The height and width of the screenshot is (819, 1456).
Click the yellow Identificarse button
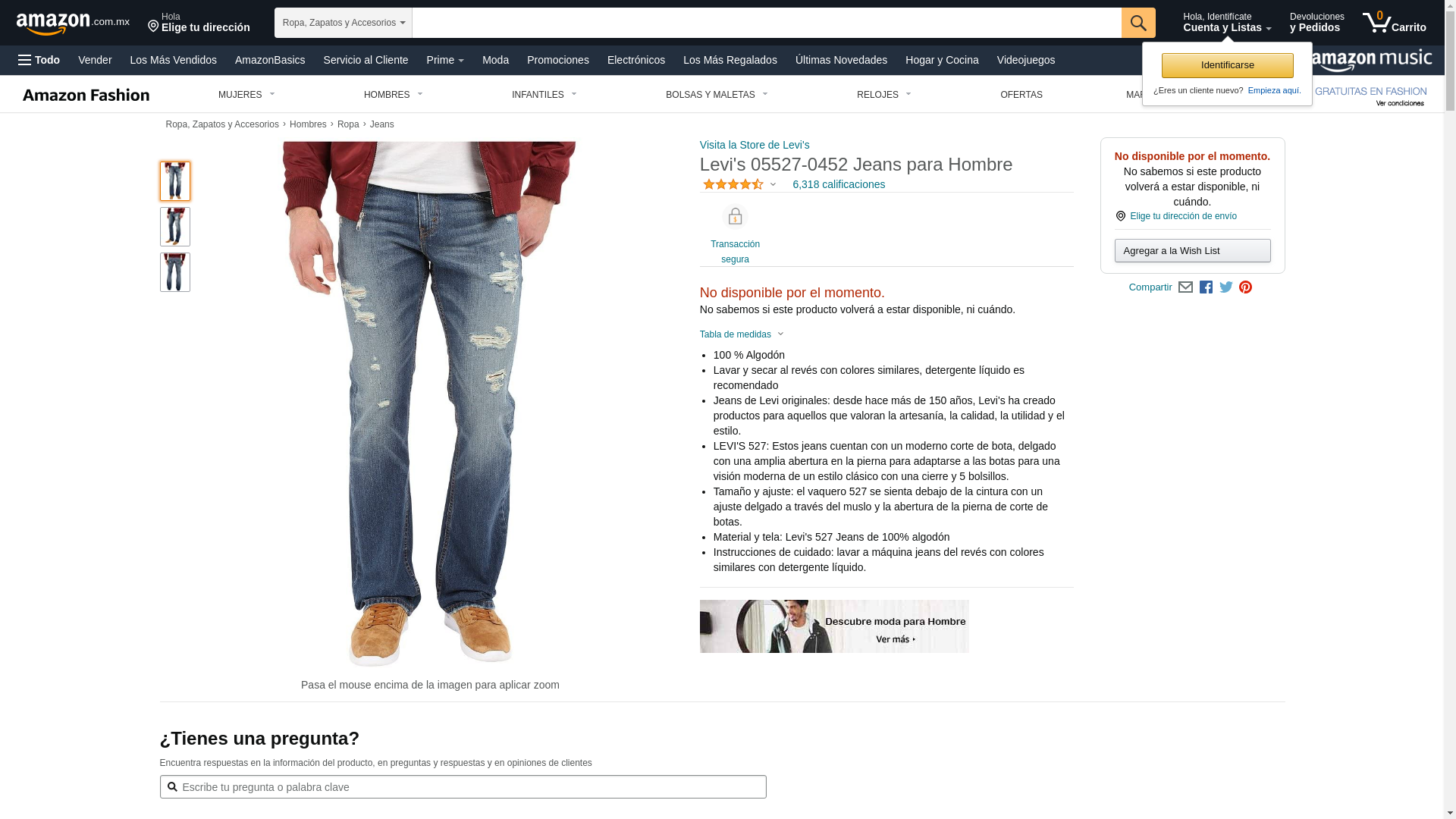pyautogui.click(x=1227, y=65)
